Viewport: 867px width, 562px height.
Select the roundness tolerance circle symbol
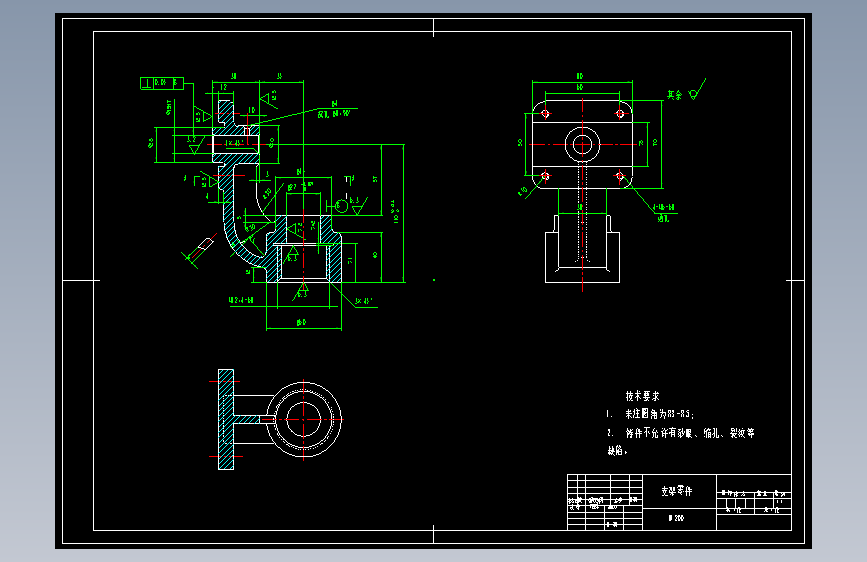coord(342,206)
